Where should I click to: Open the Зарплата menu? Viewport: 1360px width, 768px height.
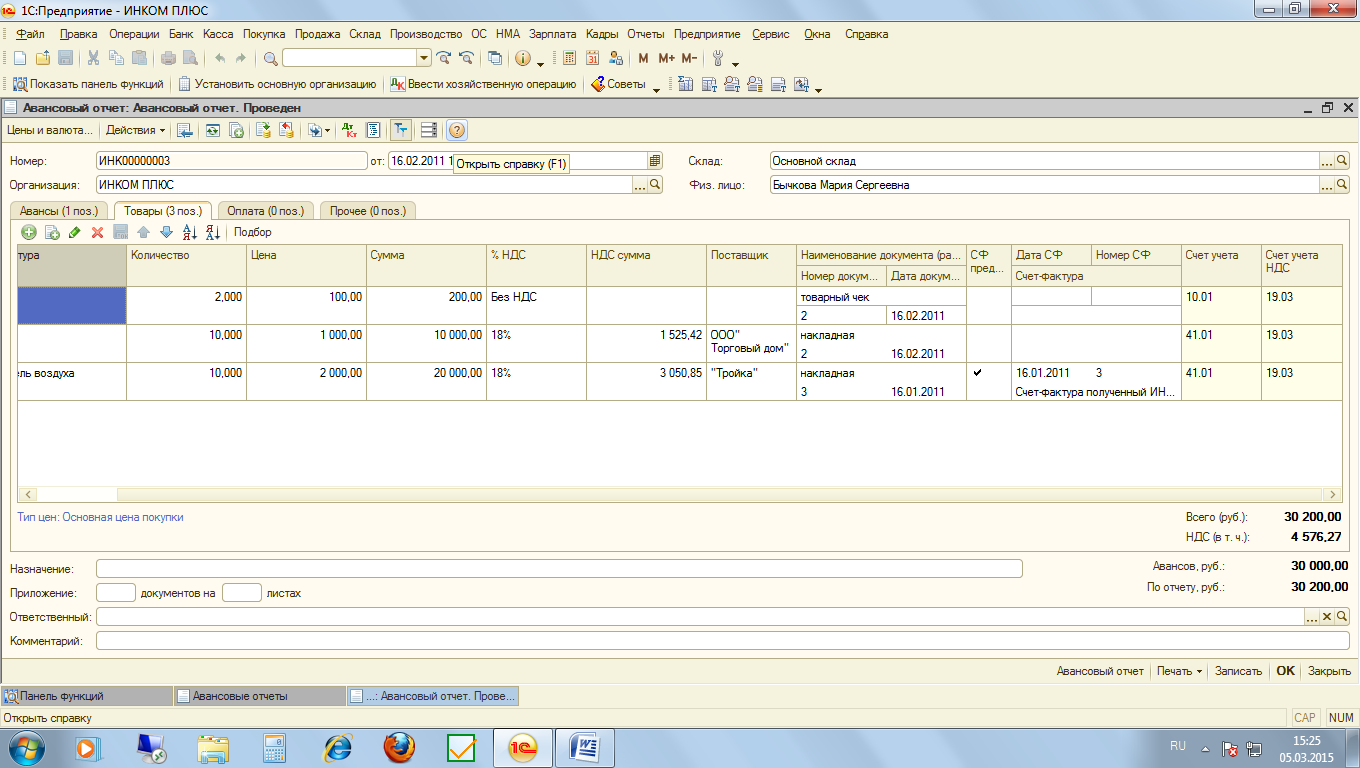[552, 34]
